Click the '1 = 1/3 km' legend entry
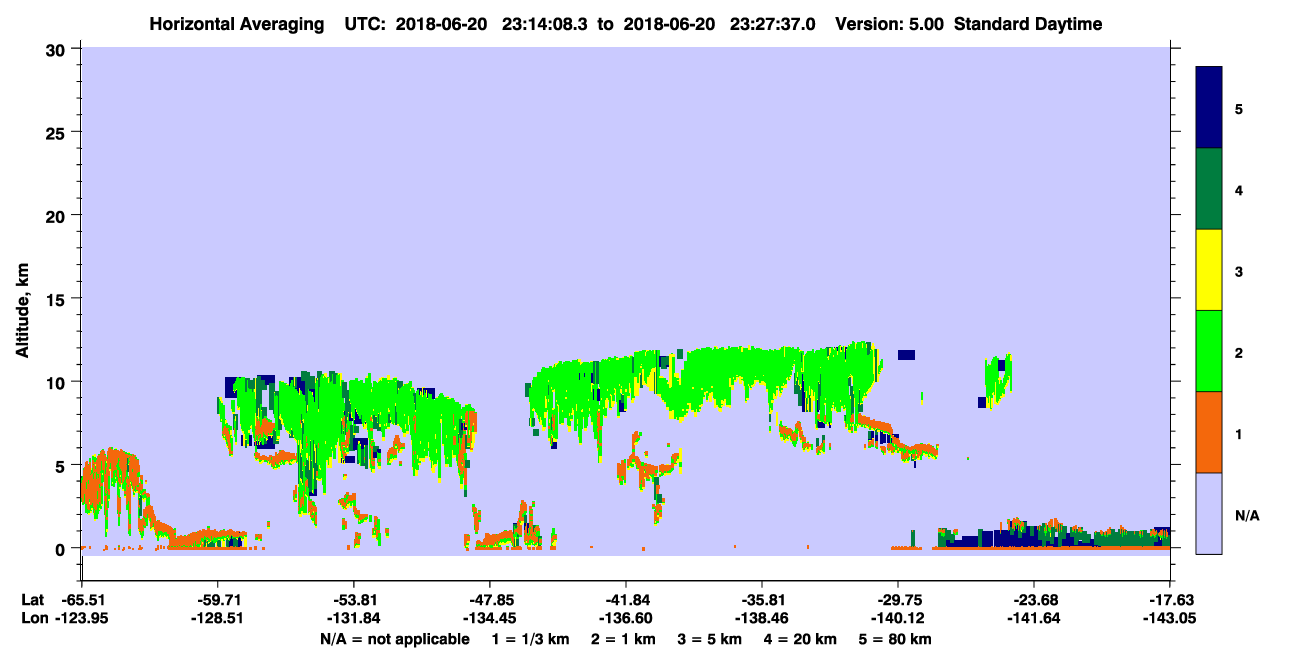 [x=531, y=639]
